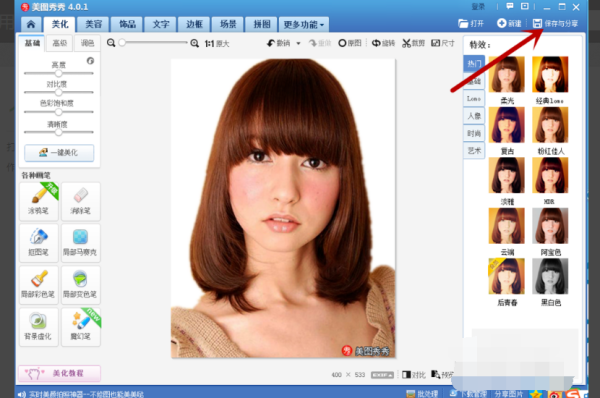600x398 pixels.
Task: Click the 一键美化 one-click beautify button
Action: pyautogui.click(x=59, y=153)
